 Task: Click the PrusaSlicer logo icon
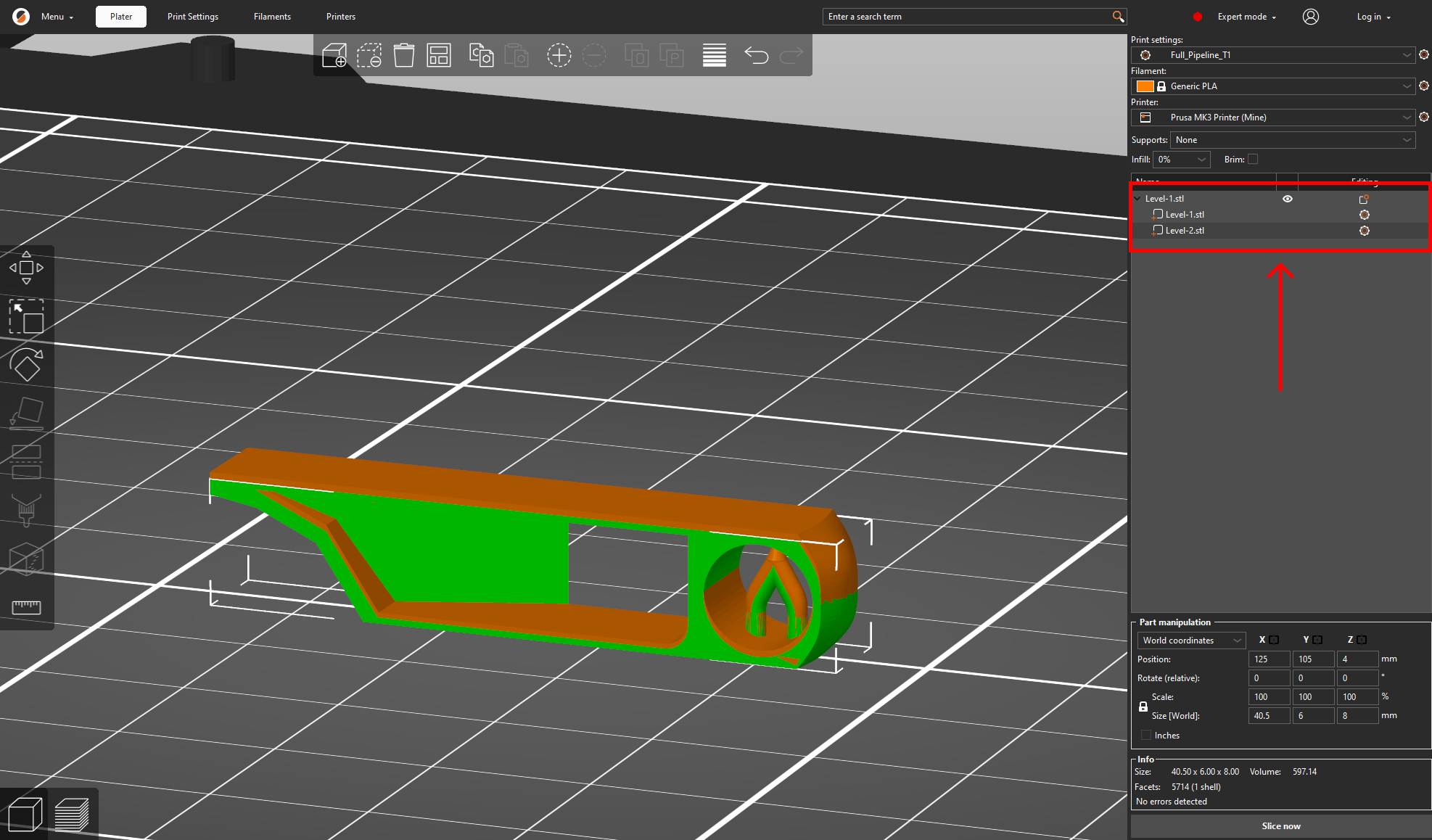click(x=21, y=17)
